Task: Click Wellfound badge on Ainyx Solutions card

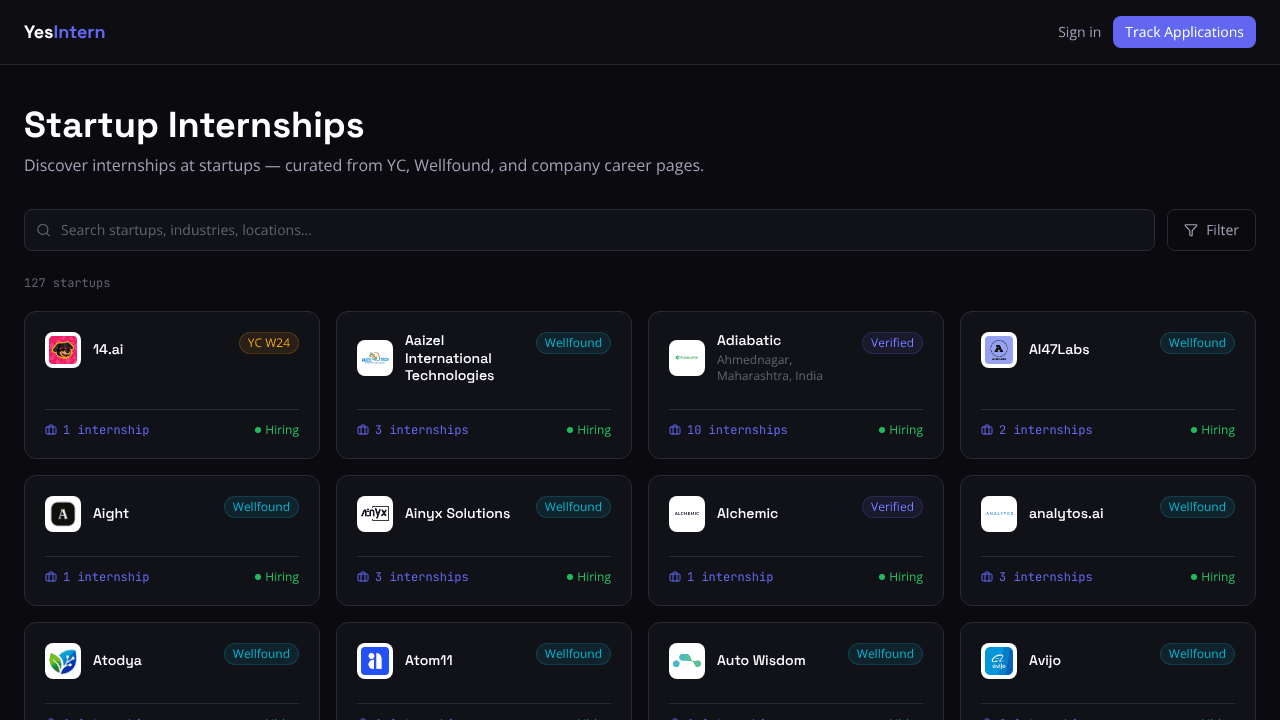Action: click(573, 507)
